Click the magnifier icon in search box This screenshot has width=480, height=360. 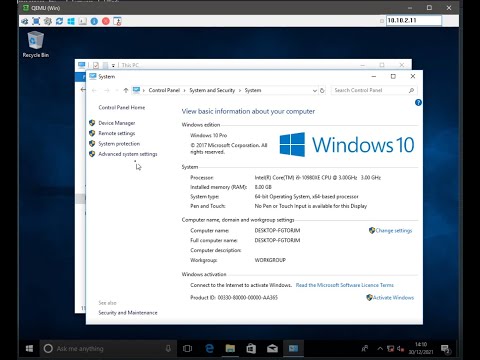[411, 90]
